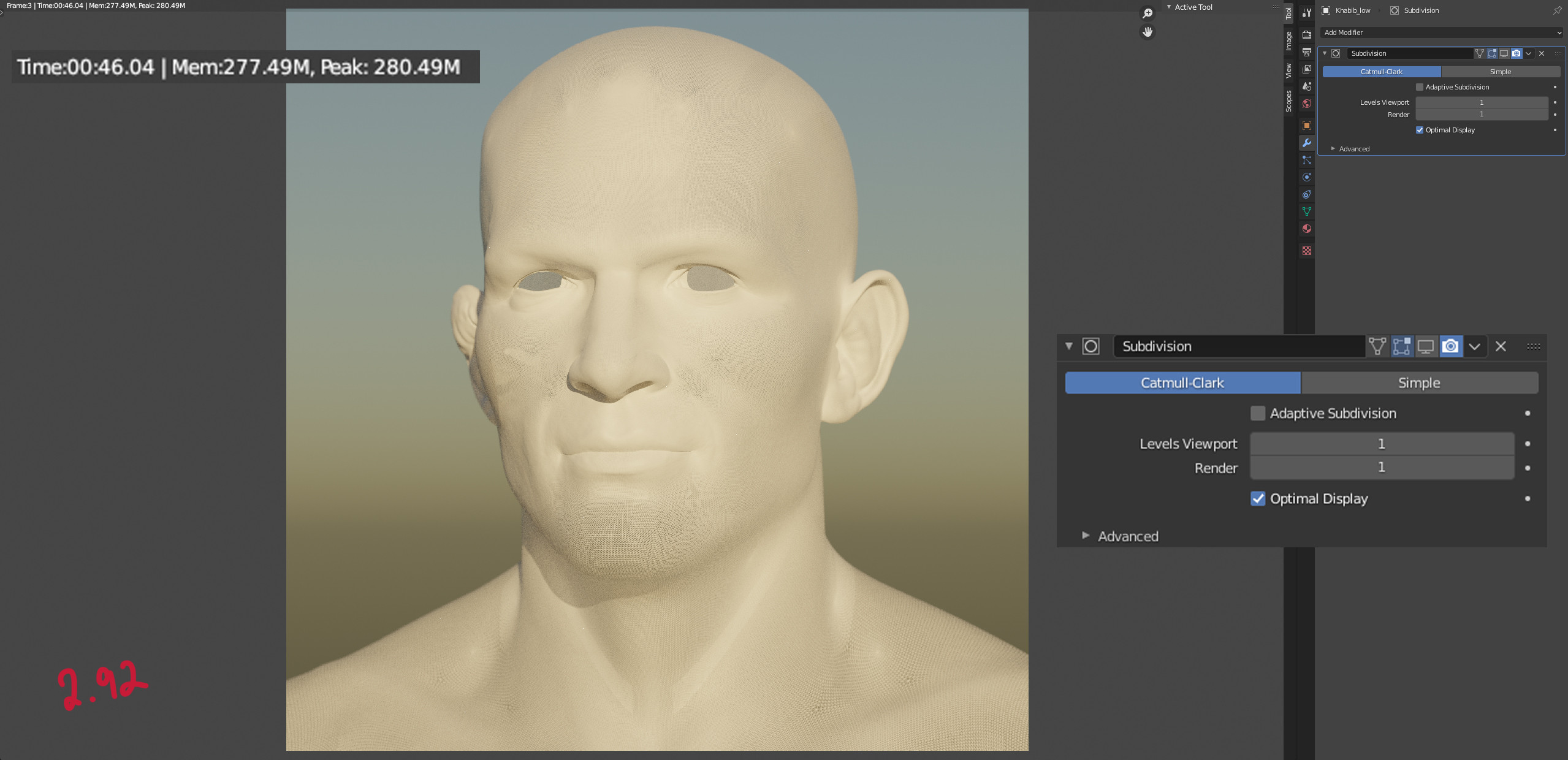Click drag-handle dots in enlarged Subdivision panel
The height and width of the screenshot is (760, 1568).
point(1534,346)
